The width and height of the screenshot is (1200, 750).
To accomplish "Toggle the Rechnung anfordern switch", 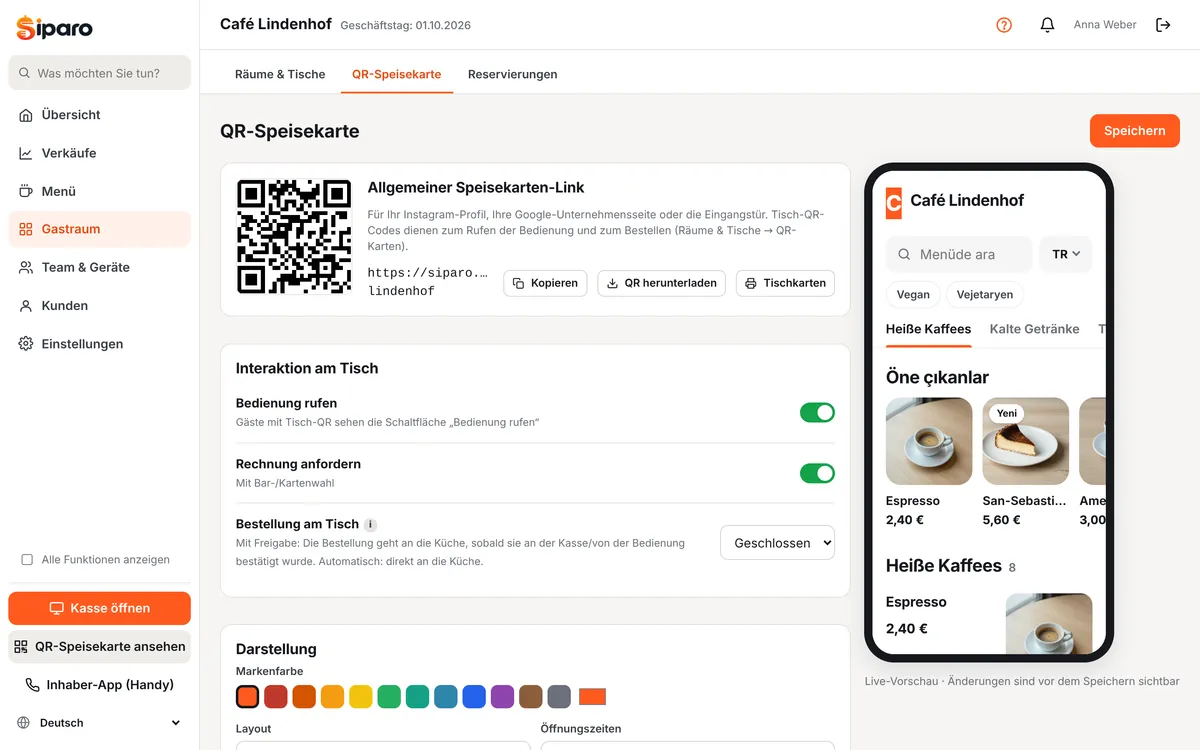I will click(817, 473).
